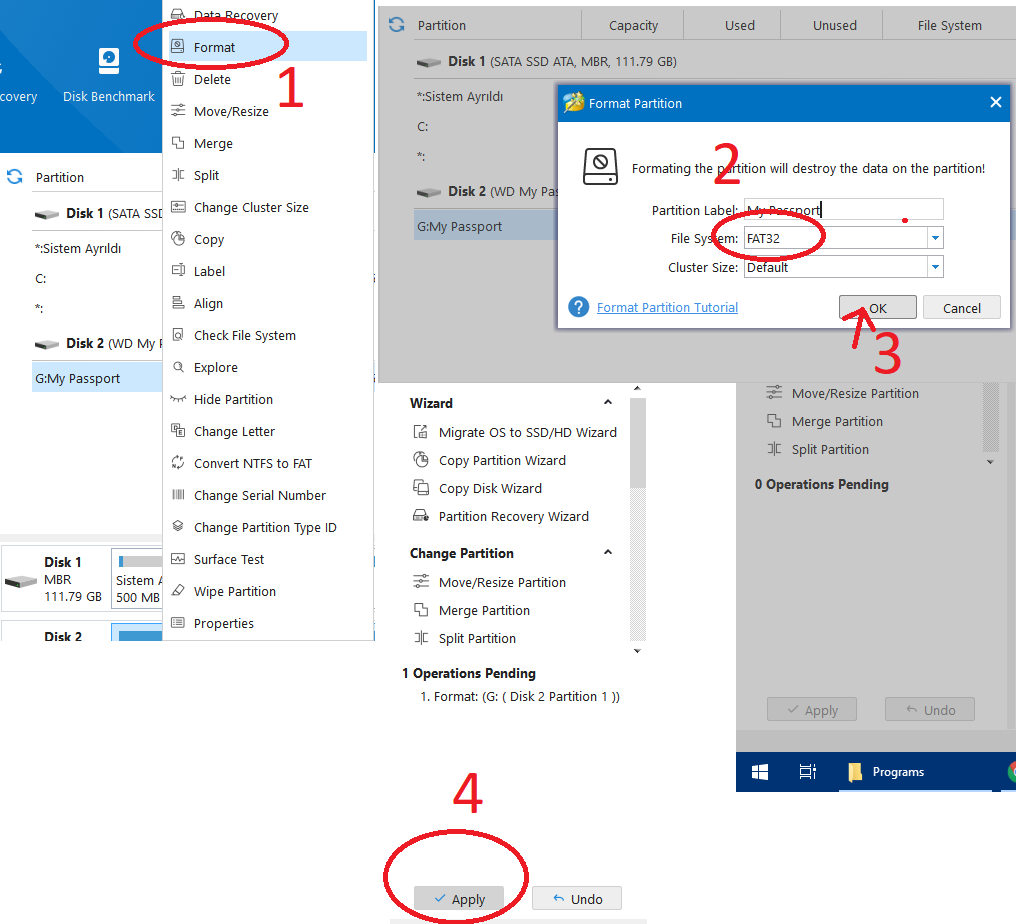Collapse the Wizard section
This screenshot has height=924, width=1016.
click(x=608, y=402)
